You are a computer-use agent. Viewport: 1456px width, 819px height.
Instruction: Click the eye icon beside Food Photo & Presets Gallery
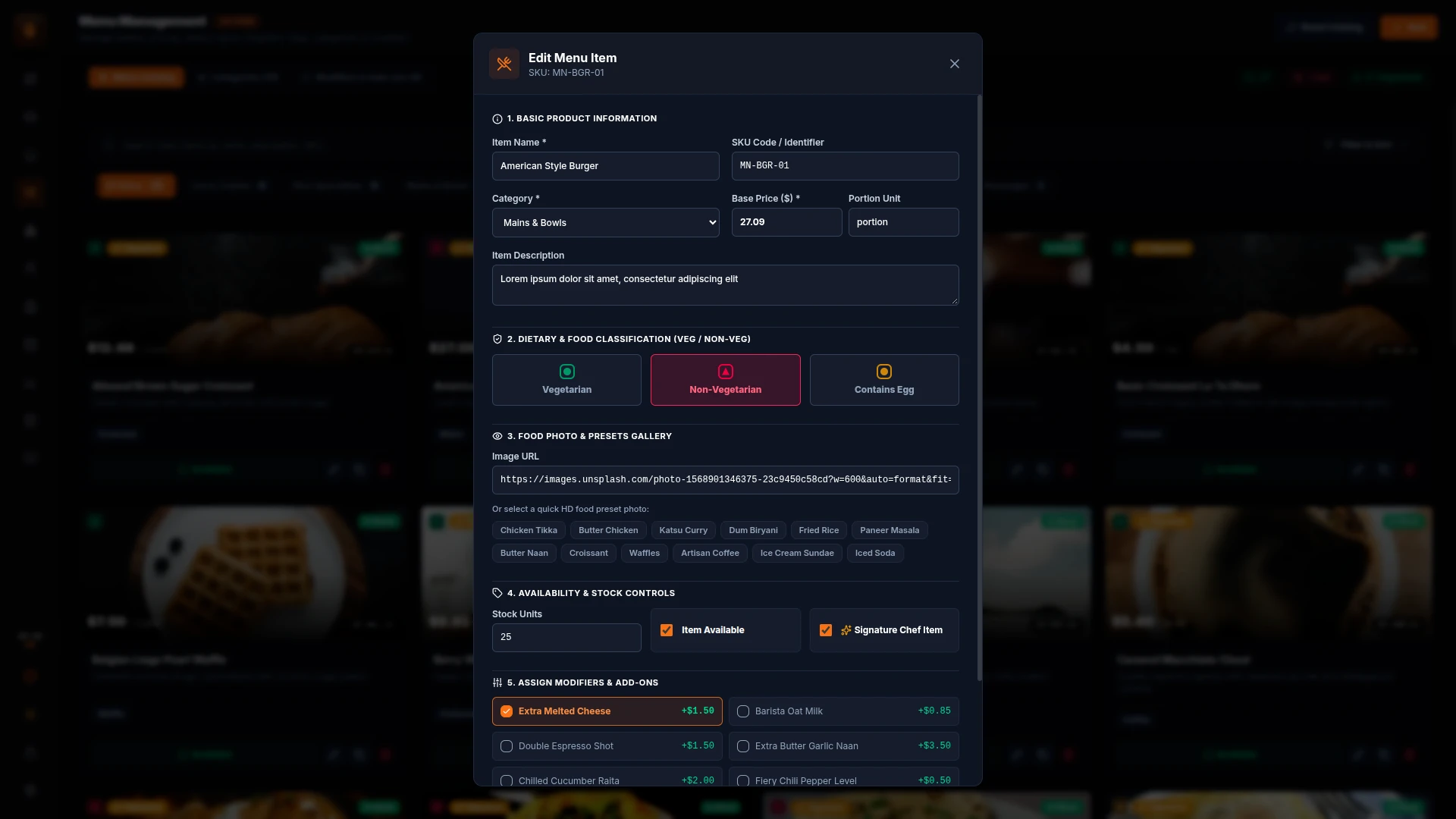click(x=497, y=436)
